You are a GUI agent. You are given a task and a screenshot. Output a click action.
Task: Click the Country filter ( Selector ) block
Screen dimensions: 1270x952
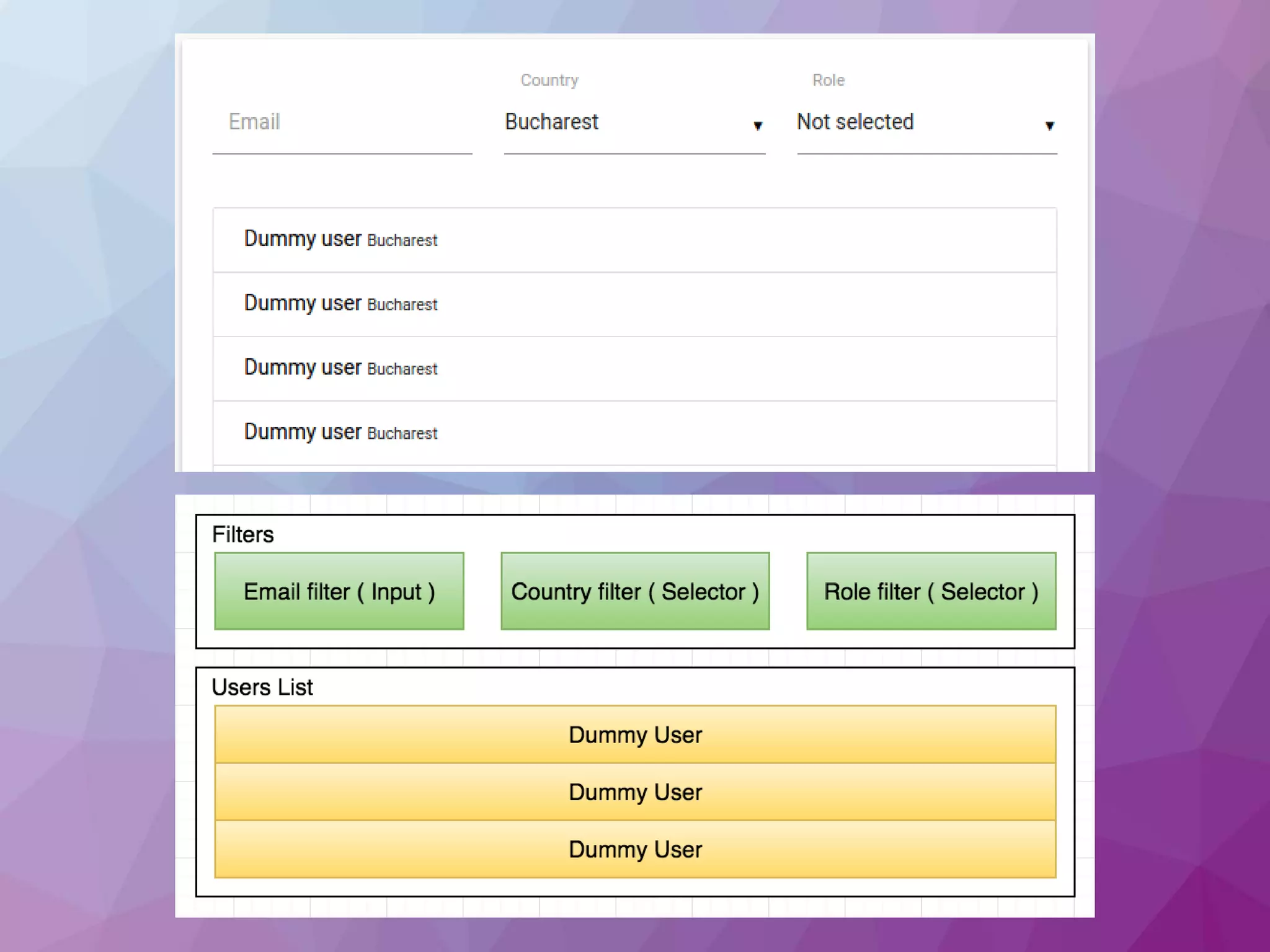[x=635, y=591]
